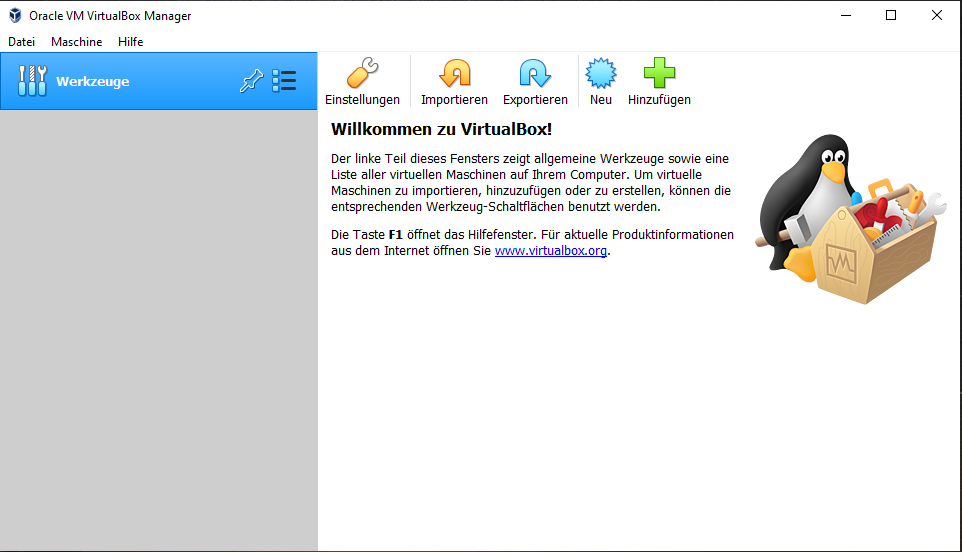Click the pin icon in Werkzeuge row
Screen dimensions: 962x552
point(251,80)
